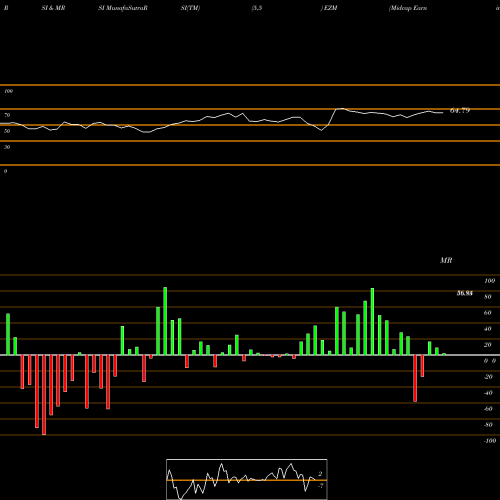This screenshot has height=500, width=500.
Task: Click the MR value 56.84 near the 80 line
Action: click(x=465, y=293)
